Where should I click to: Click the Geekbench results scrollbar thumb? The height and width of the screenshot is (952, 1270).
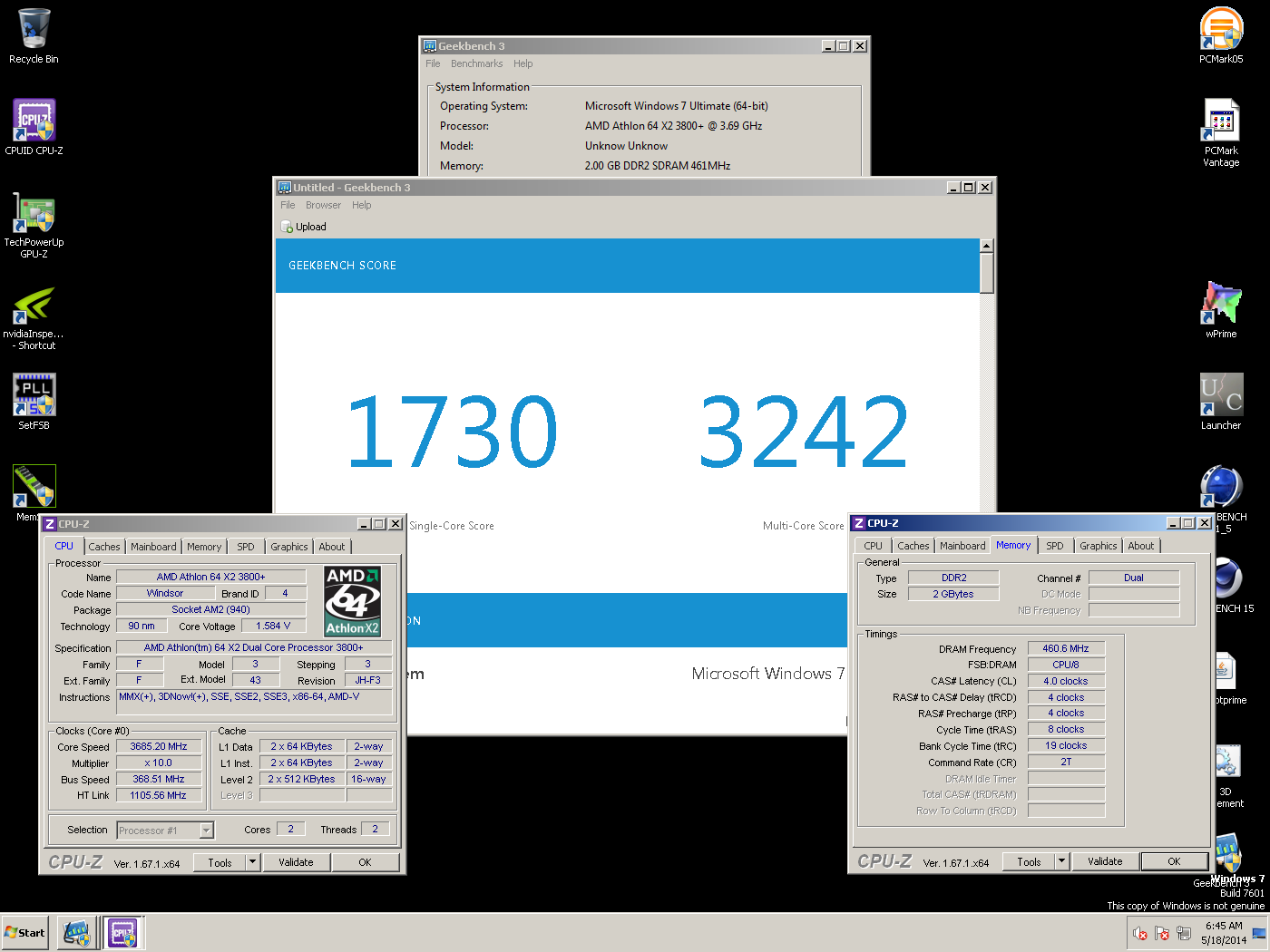click(987, 273)
